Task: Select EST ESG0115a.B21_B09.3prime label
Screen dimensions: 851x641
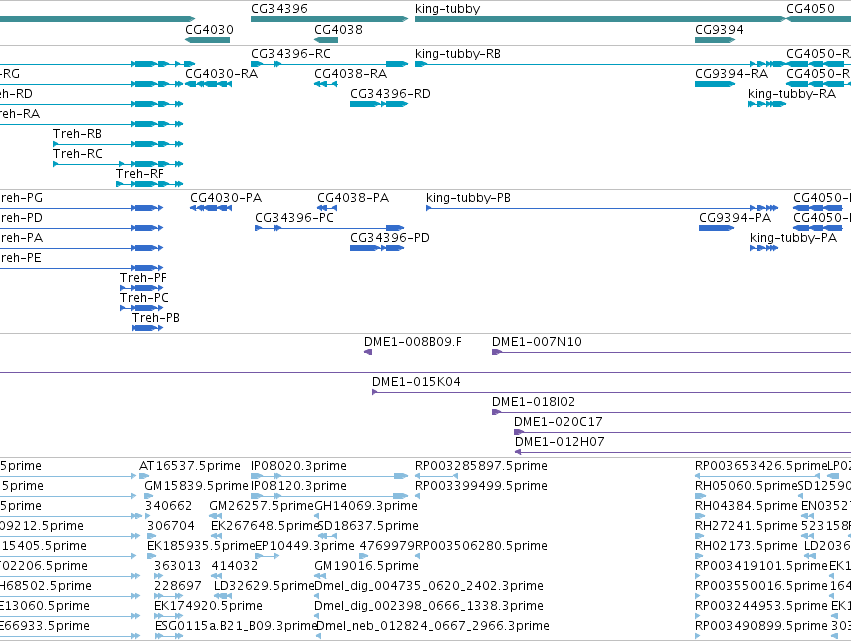Action: point(236,627)
